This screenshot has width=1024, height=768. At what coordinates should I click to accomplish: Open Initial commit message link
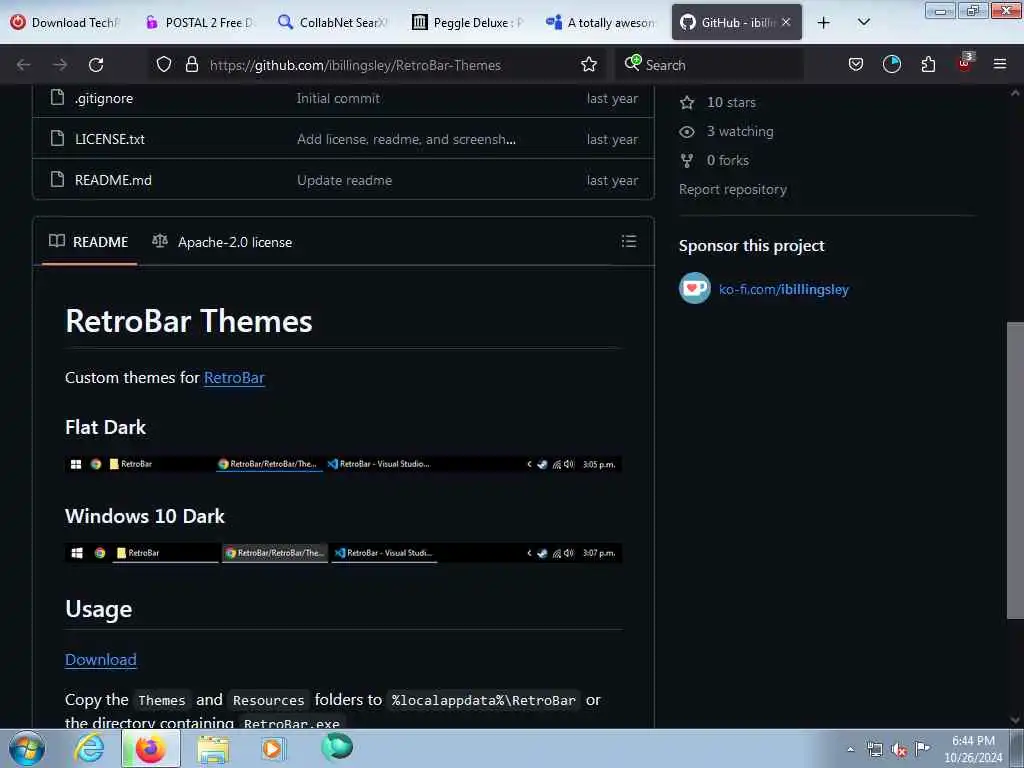click(338, 98)
